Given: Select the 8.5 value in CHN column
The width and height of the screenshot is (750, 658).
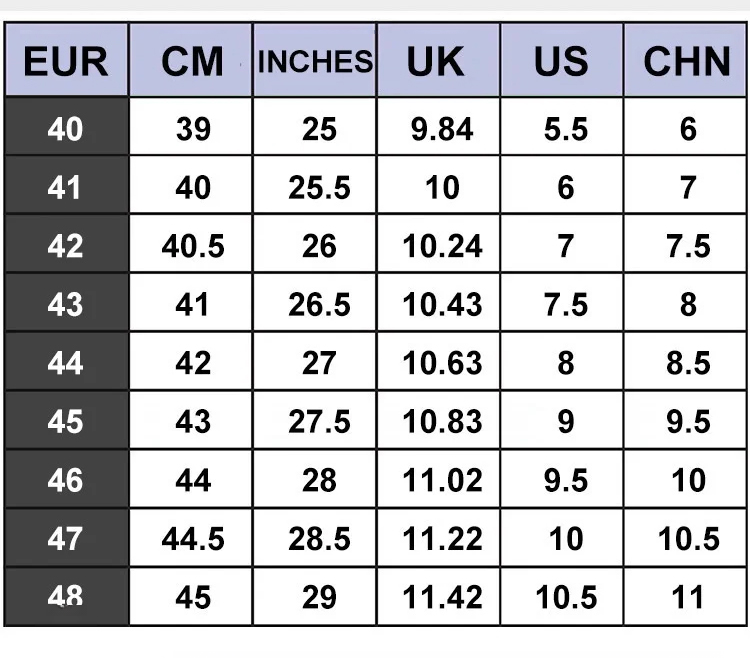Looking at the screenshot, I should [x=688, y=363].
